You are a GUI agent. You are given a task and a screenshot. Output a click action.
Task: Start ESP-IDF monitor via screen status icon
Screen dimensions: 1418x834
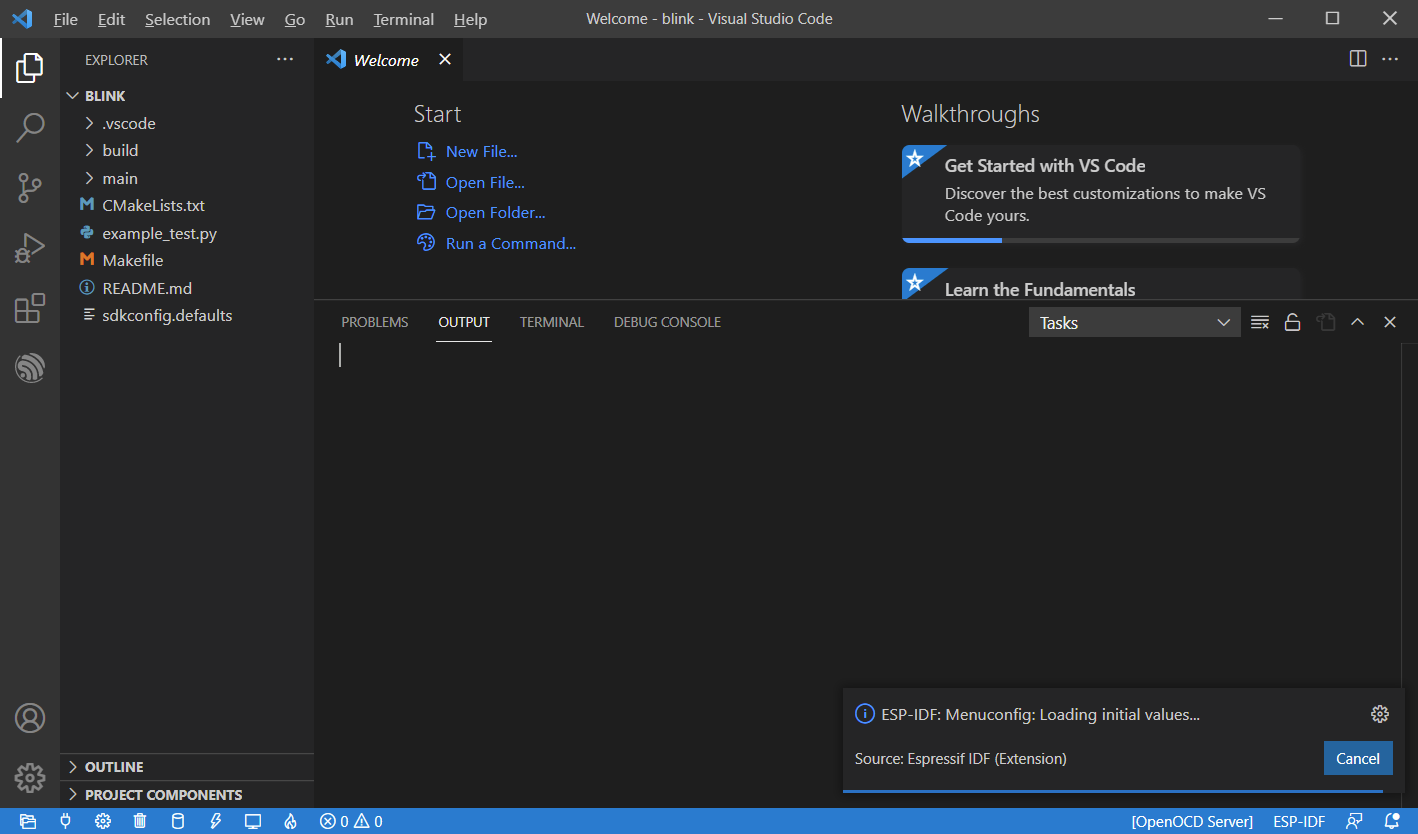tap(253, 822)
